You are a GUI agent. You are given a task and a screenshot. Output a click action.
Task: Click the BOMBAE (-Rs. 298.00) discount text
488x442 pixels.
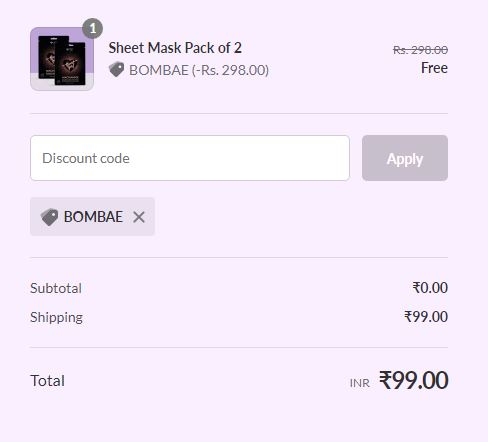click(199, 70)
